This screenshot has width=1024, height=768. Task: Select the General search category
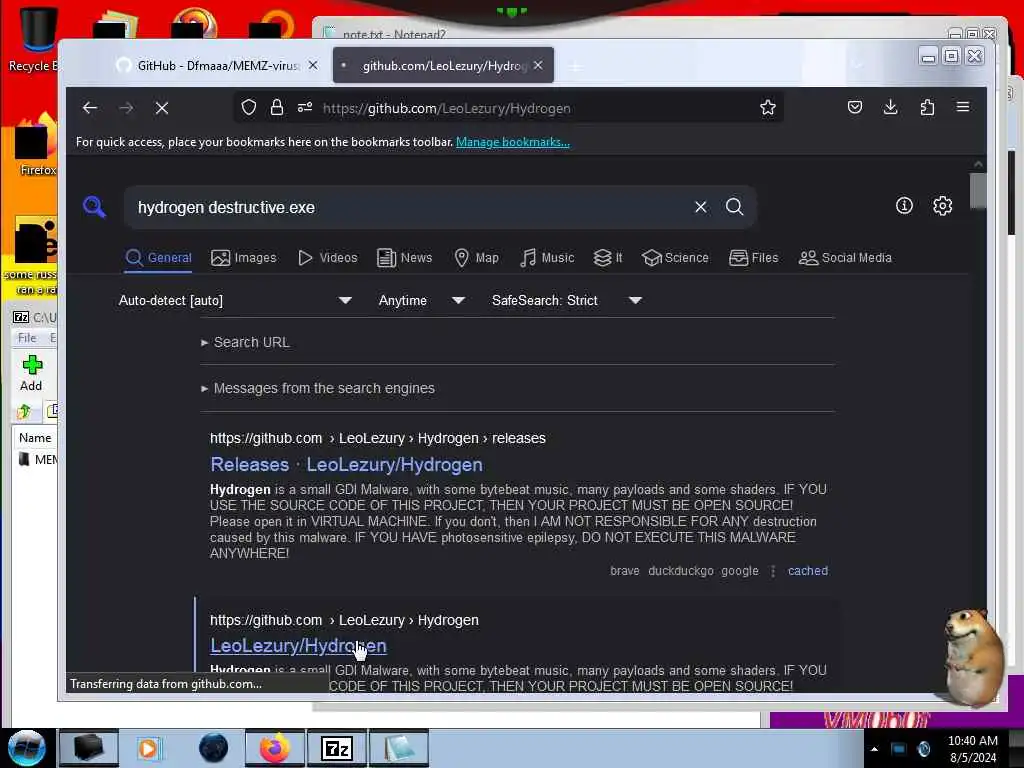point(159,258)
